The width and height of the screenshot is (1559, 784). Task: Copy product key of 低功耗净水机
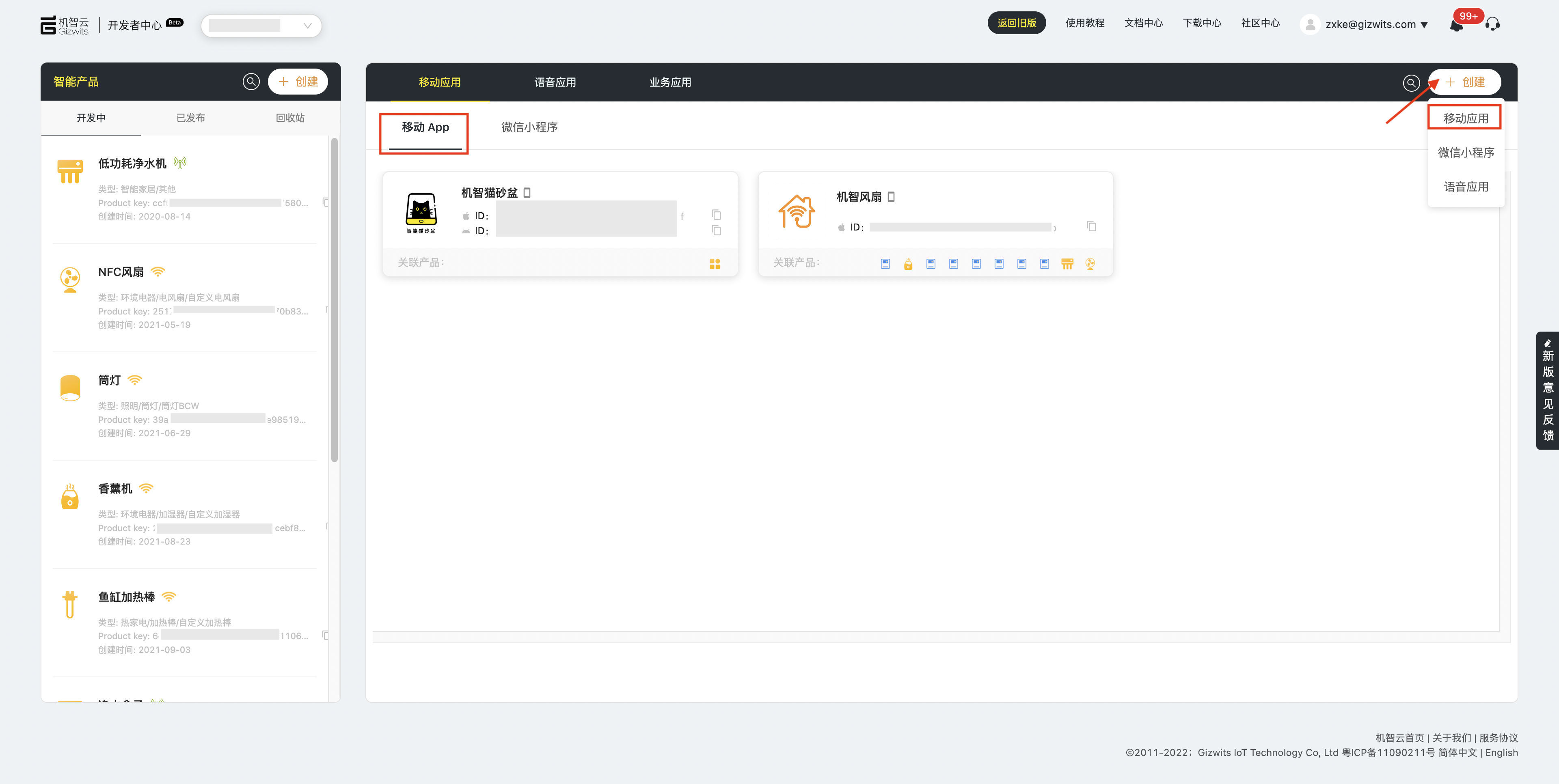[x=326, y=202]
